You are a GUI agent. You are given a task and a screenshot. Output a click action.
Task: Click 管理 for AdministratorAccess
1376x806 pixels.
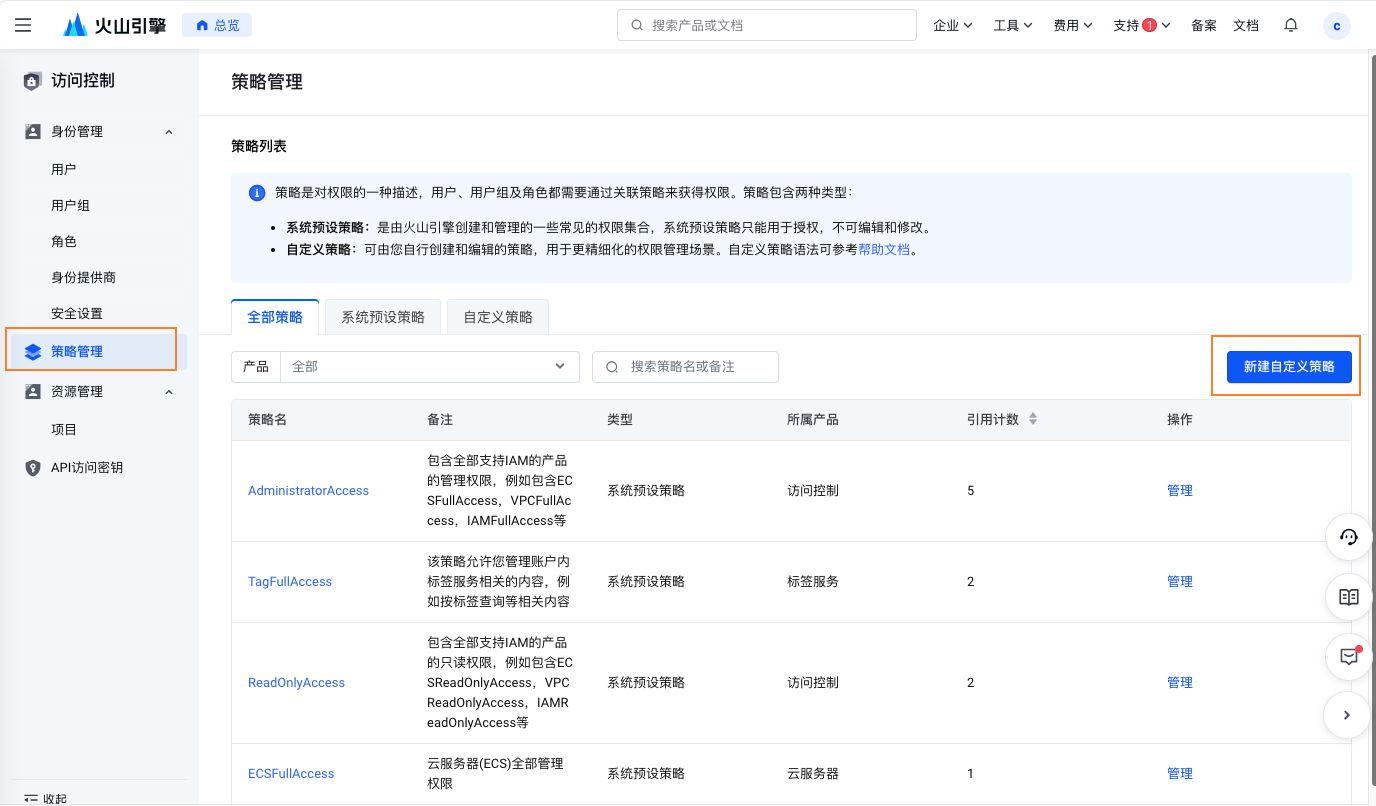pos(1180,491)
